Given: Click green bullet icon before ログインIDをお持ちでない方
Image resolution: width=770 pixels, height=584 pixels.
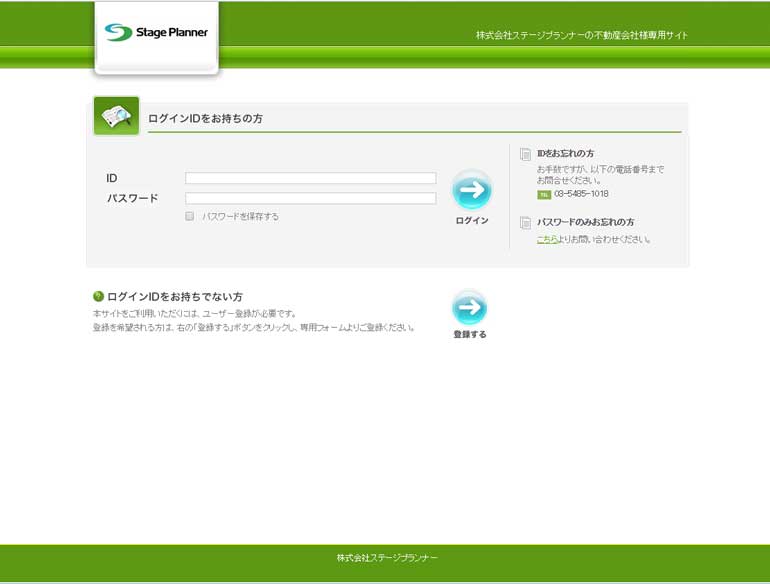Looking at the screenshot, I should coord(98,296).
